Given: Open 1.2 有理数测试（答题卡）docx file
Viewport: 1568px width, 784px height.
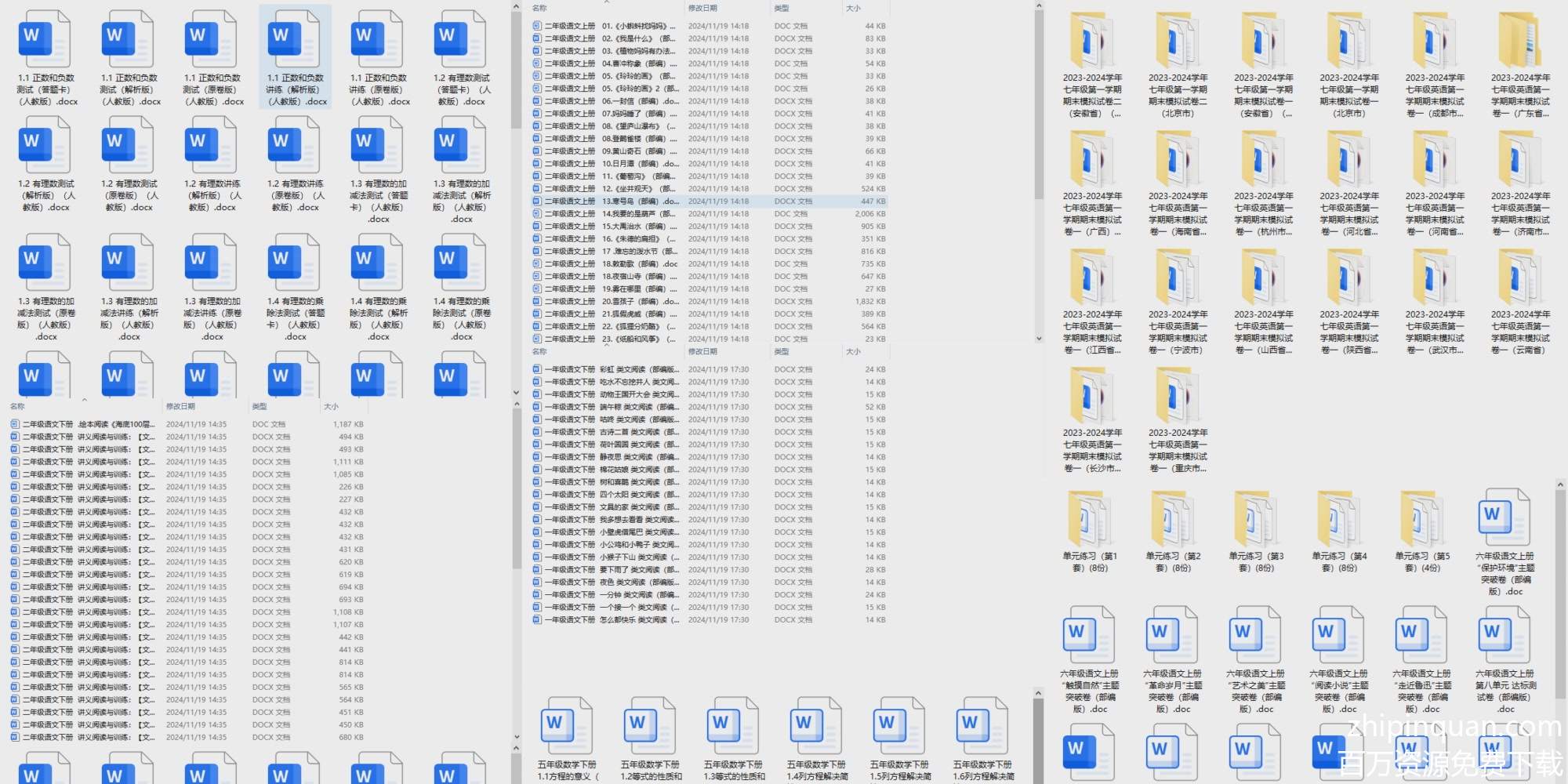Looking at the screenshot, I should point(463,56).
